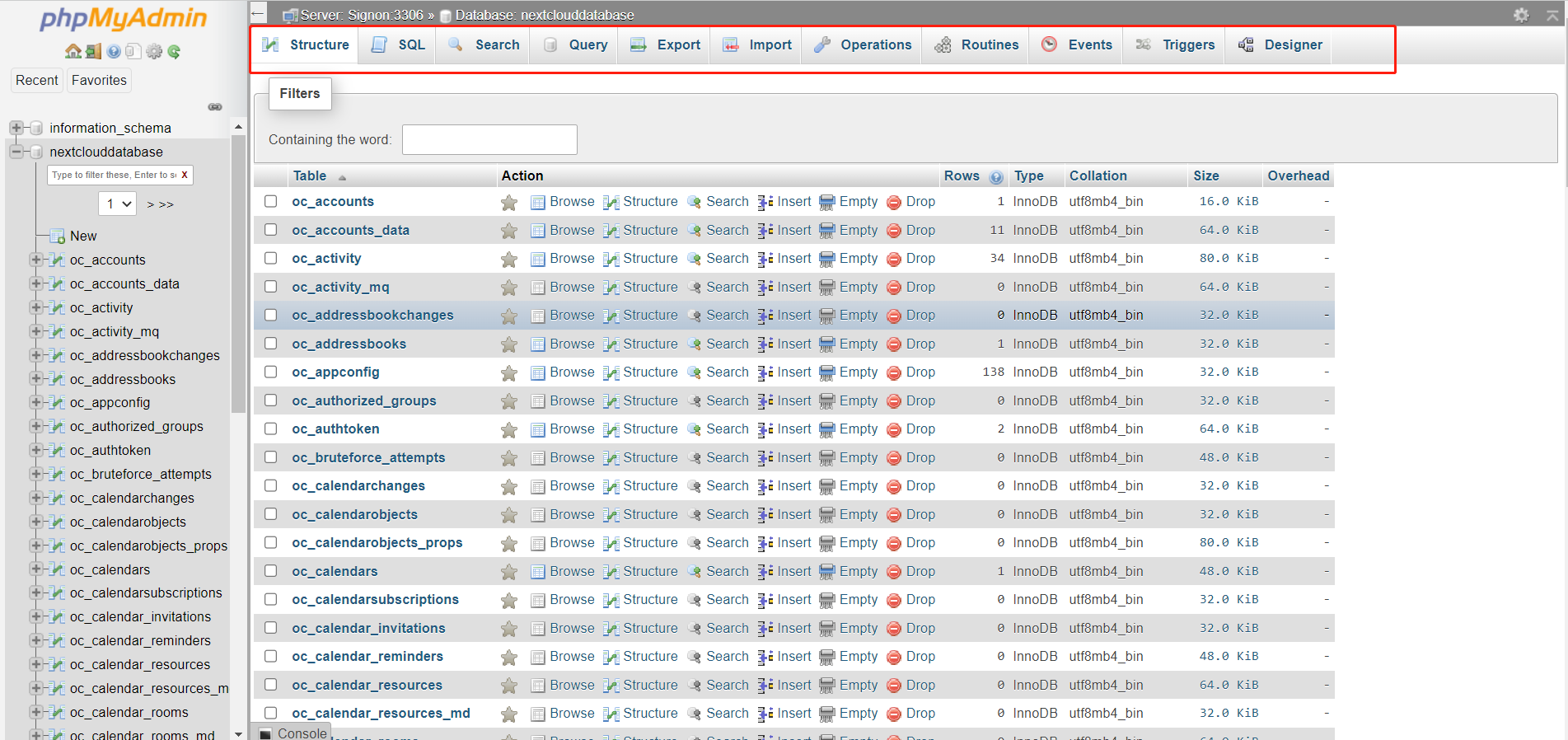Click Structure icon for oc_activity_mq row
1568x740 pixels.
(611, 288)
